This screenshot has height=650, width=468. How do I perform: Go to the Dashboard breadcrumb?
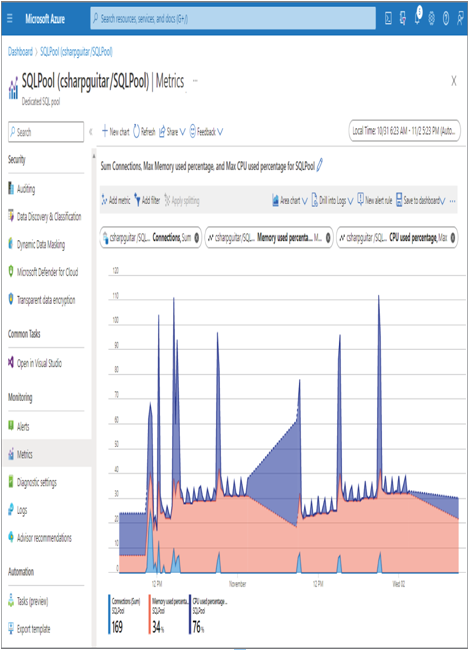tap(20, 52)
